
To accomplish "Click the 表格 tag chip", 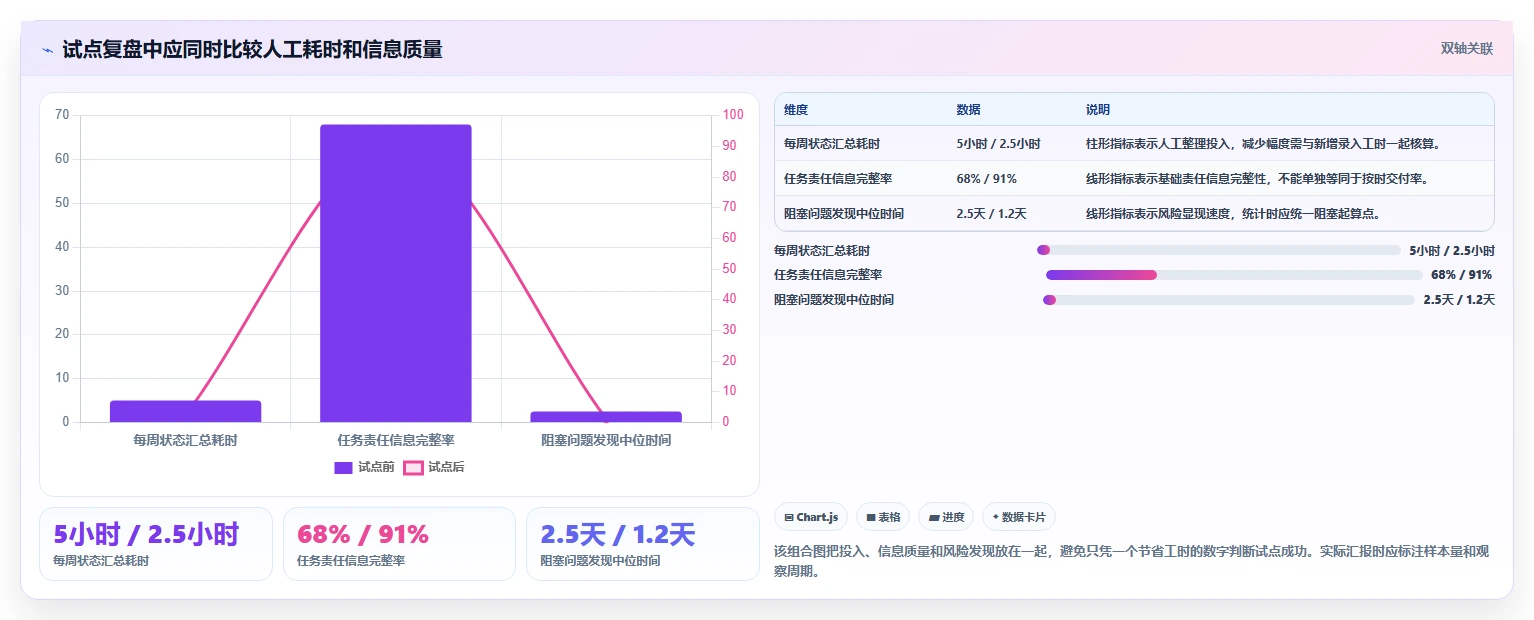I will (883, 517).
